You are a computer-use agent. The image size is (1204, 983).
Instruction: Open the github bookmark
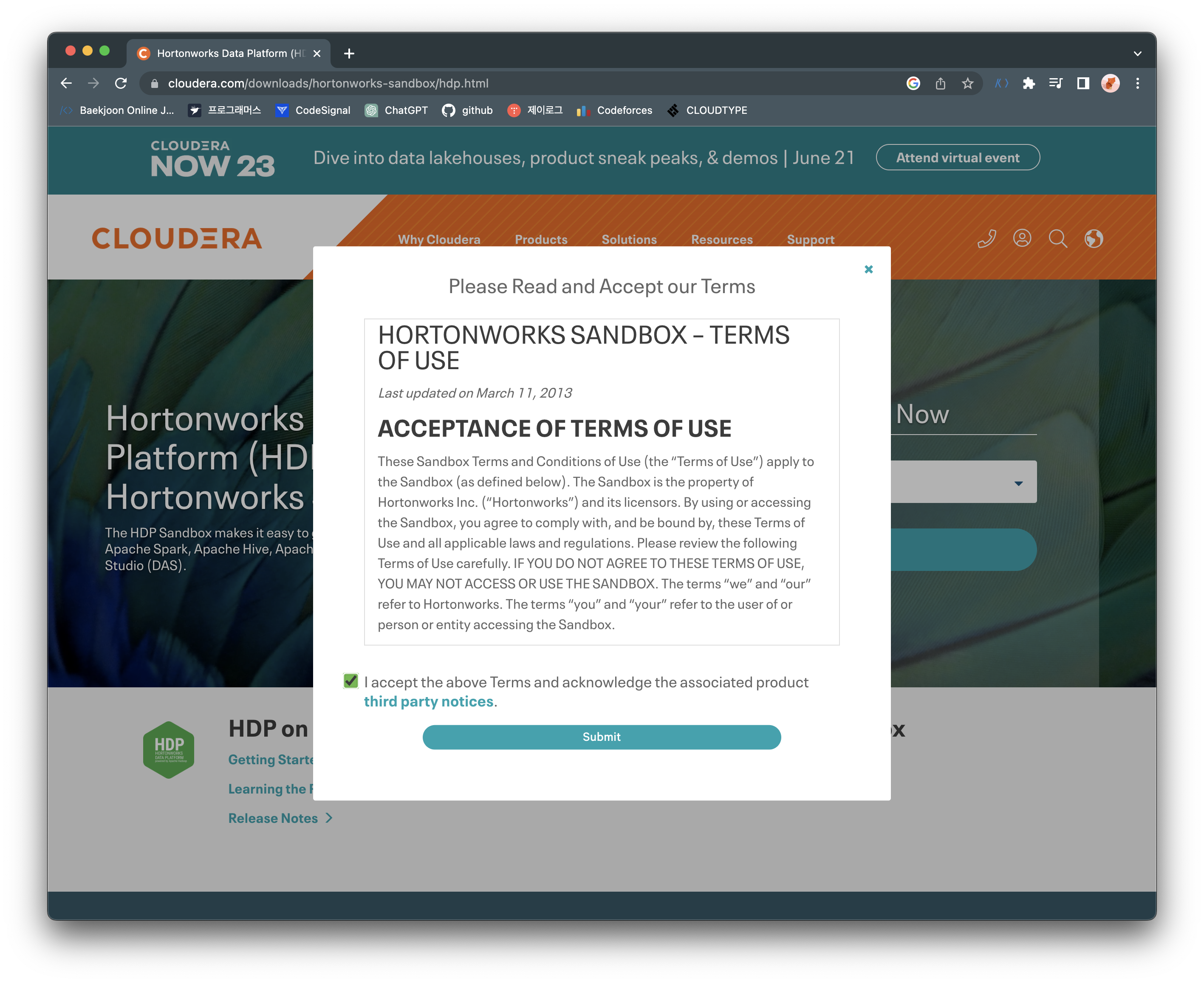coord(467,110)
